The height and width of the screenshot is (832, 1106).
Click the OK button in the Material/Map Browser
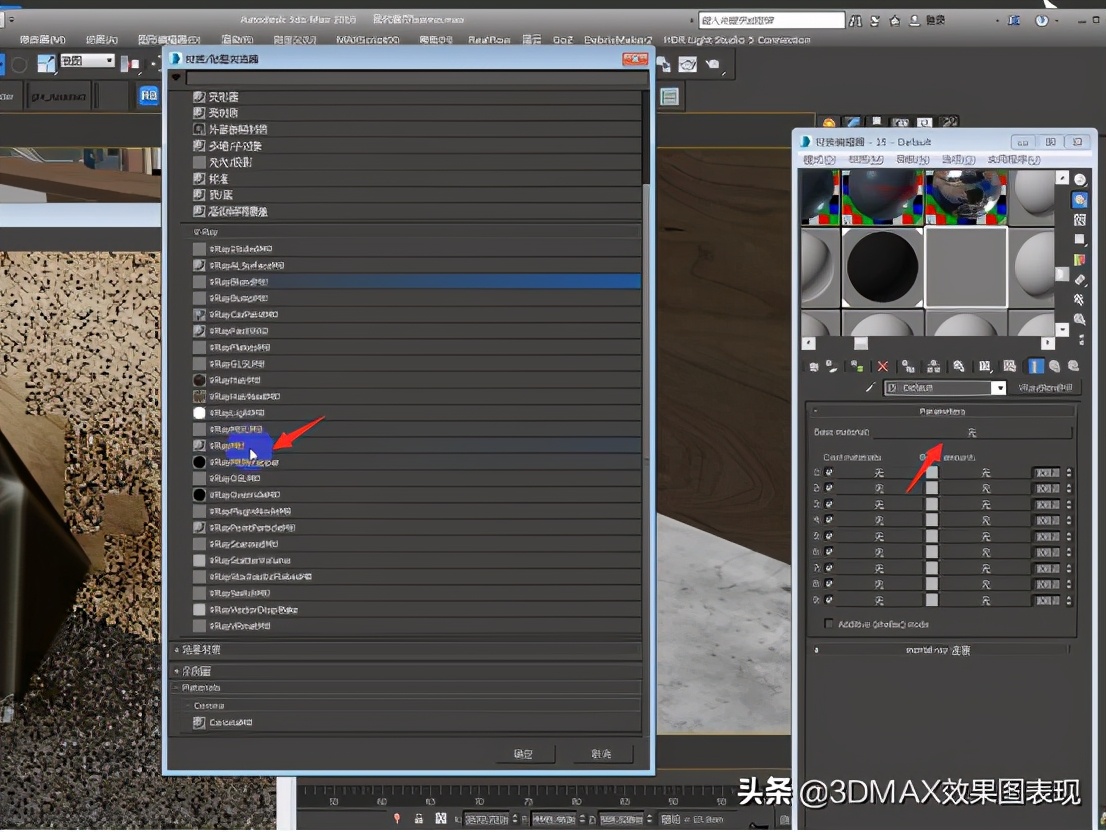524,755
